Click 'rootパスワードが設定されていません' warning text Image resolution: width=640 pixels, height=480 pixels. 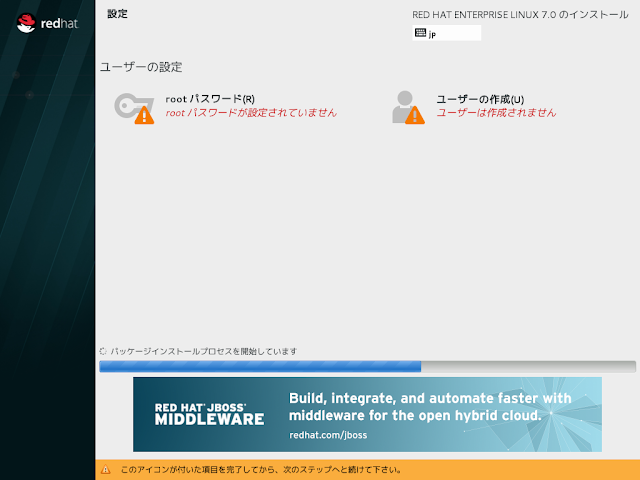click(x=251, y=113)
